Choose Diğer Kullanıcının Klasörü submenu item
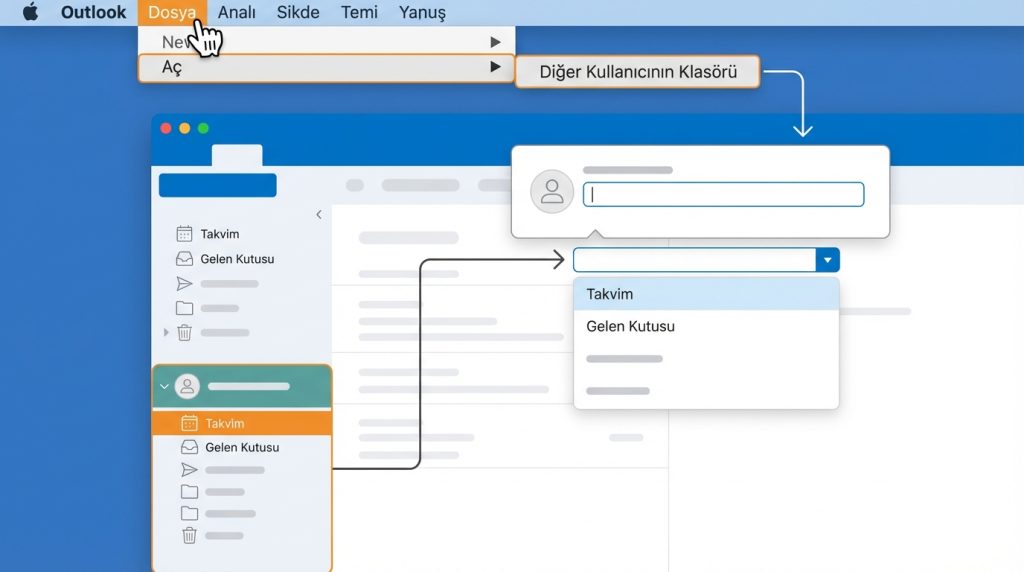This screenshot has width=1024, height=572. click(x=637, y=72)
